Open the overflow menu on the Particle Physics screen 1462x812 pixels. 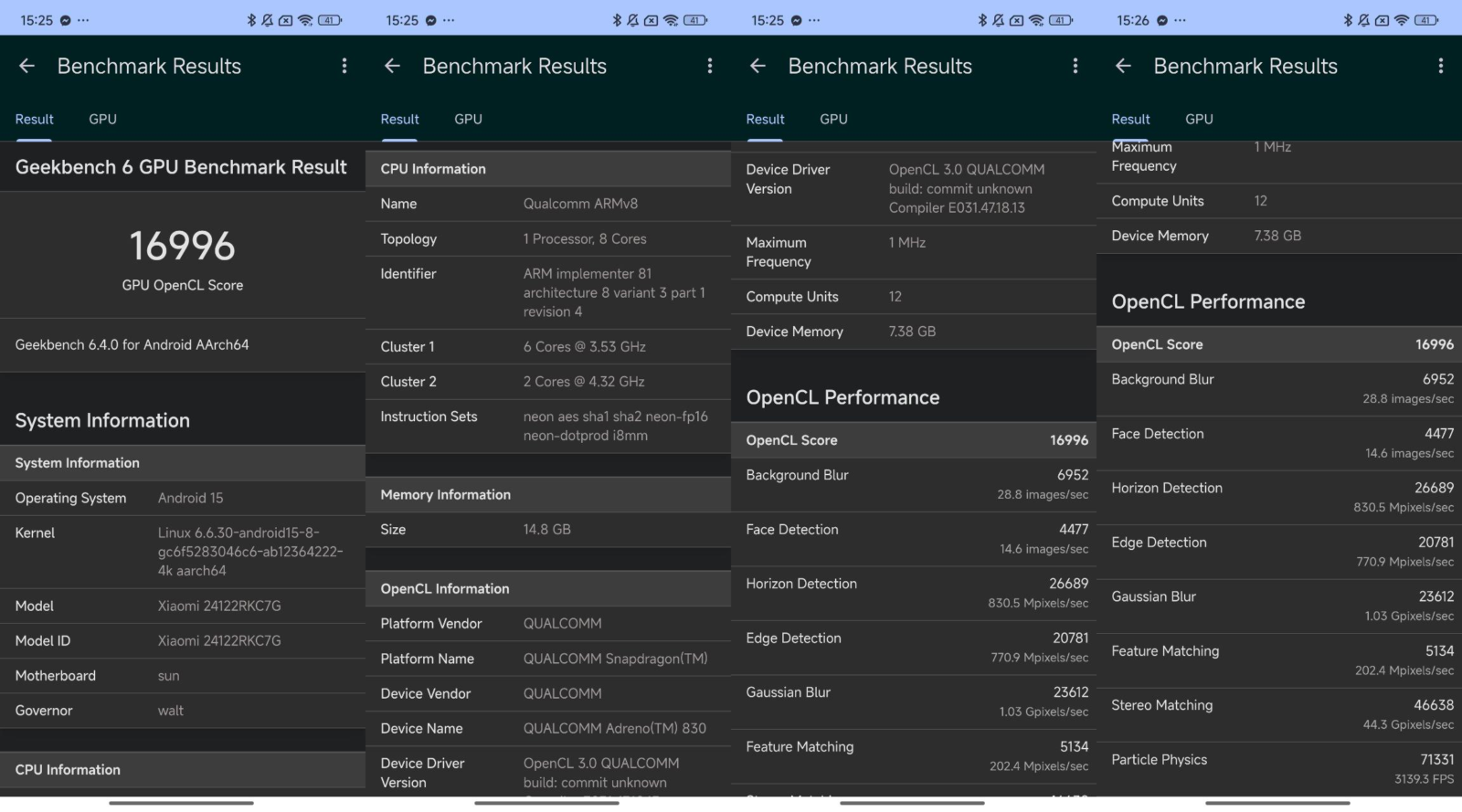coord(1440,66)
